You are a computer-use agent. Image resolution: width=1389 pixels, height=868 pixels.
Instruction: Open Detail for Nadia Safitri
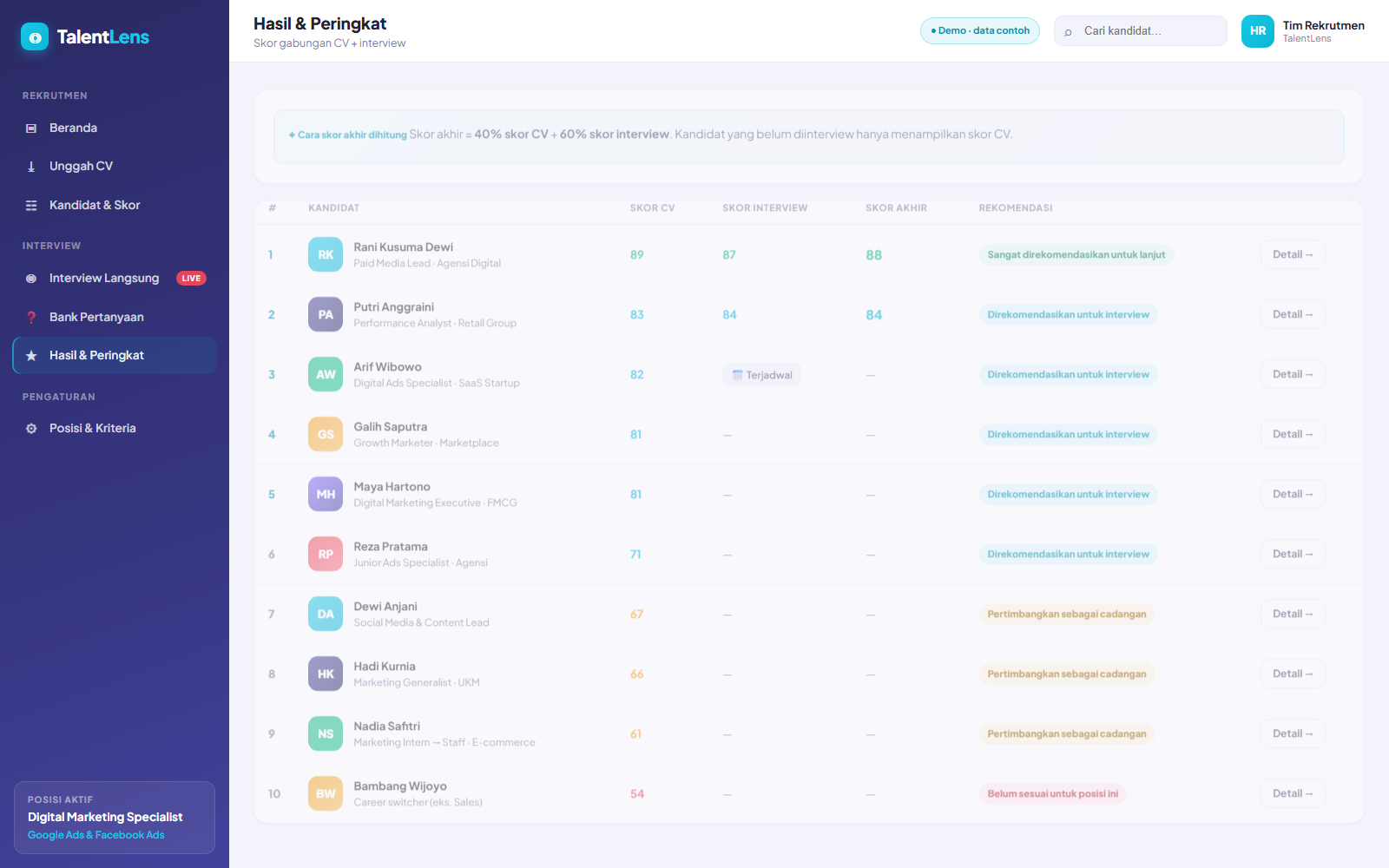pos(1293,733)
